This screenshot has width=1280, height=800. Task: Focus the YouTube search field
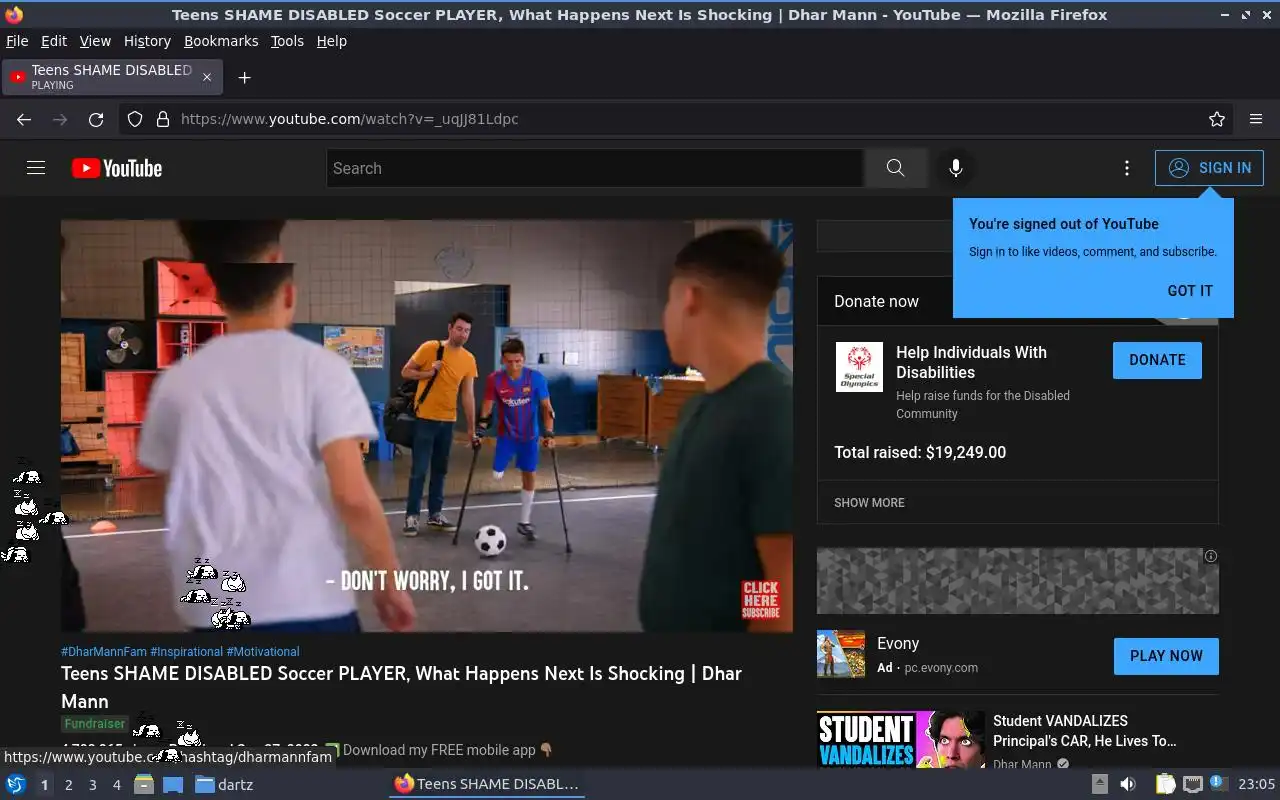pyautogui.click(x=595, y=168)
